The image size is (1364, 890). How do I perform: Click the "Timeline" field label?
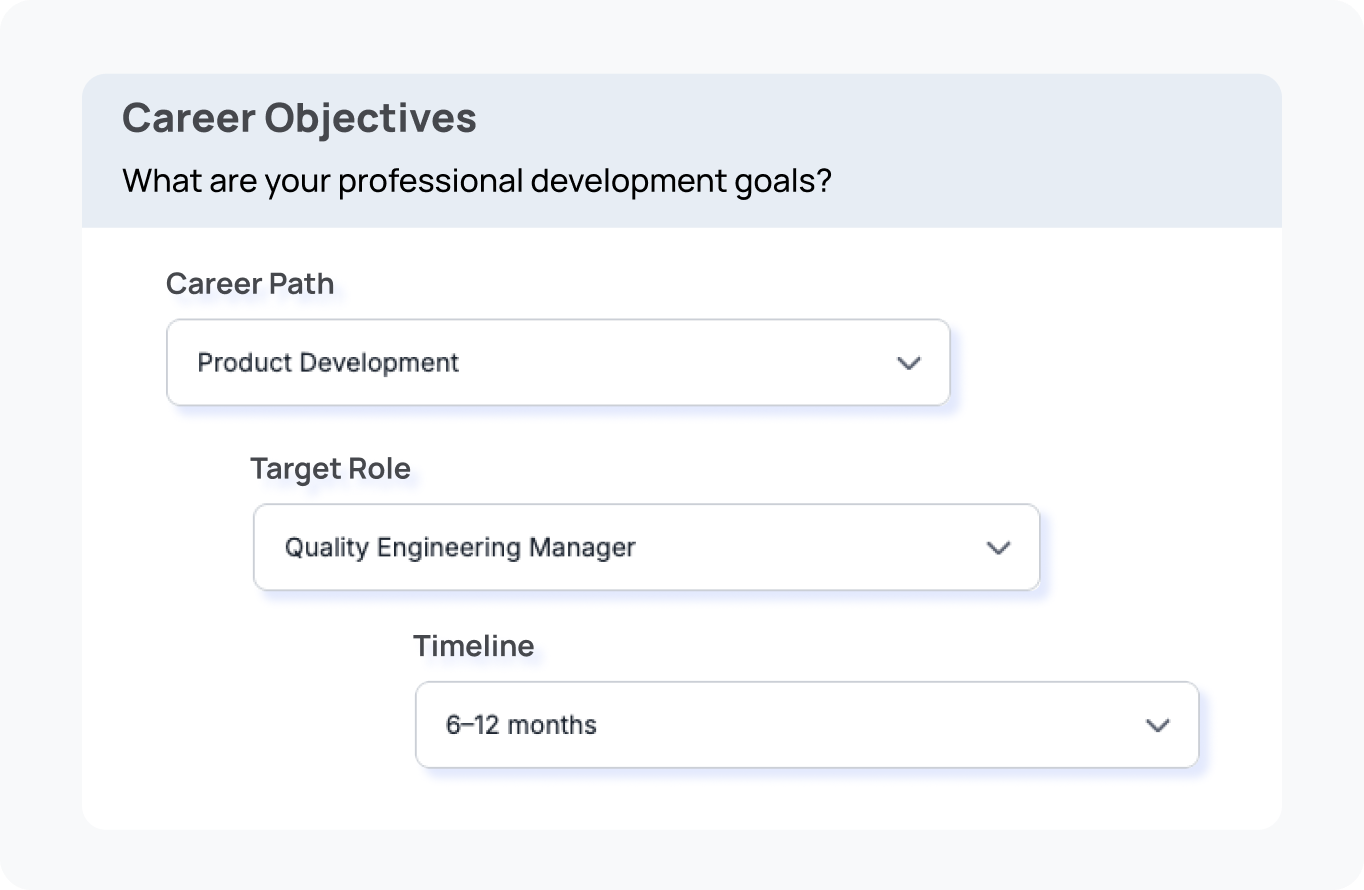tap(473, 646)
